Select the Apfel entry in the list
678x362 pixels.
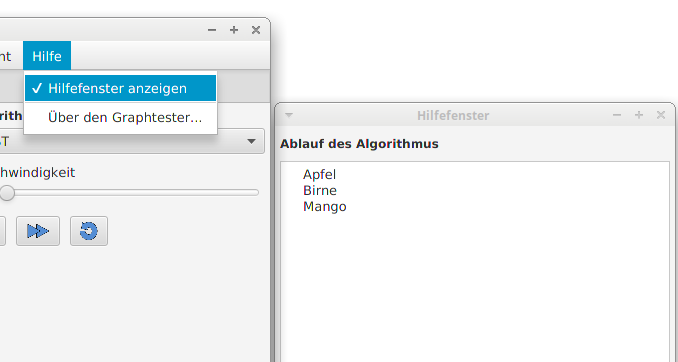pos(319,174)
